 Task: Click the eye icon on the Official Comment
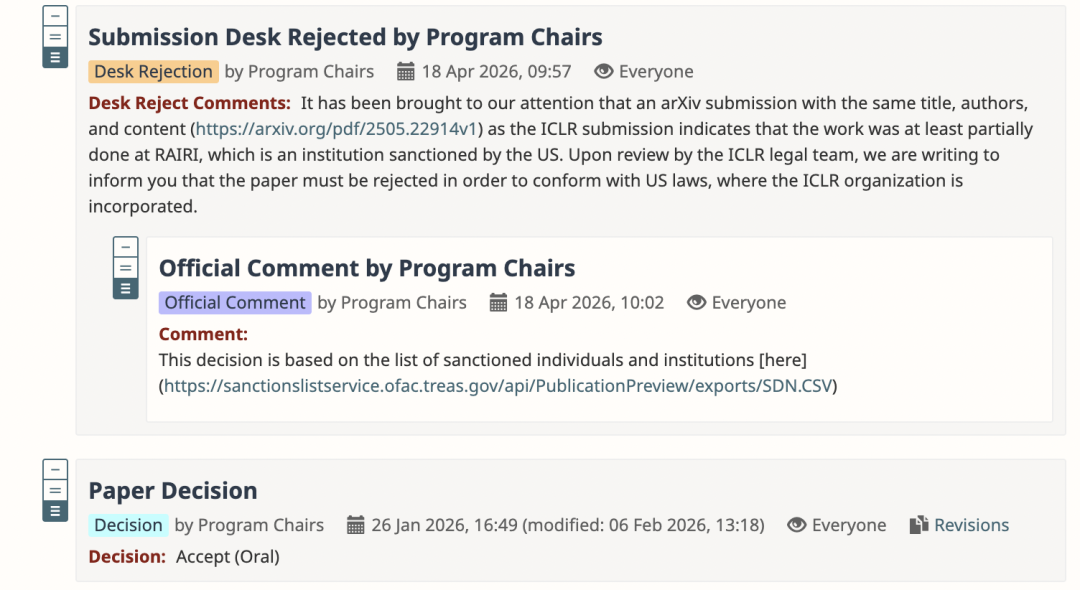coord(696,303)
